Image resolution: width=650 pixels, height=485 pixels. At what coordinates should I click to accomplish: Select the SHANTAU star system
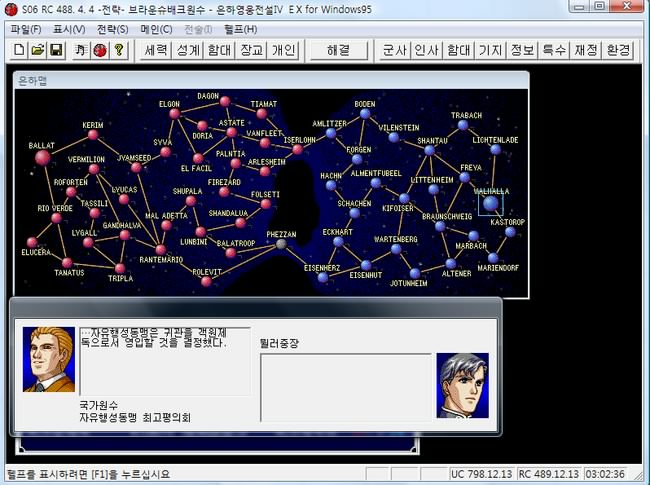pos(429,150)
